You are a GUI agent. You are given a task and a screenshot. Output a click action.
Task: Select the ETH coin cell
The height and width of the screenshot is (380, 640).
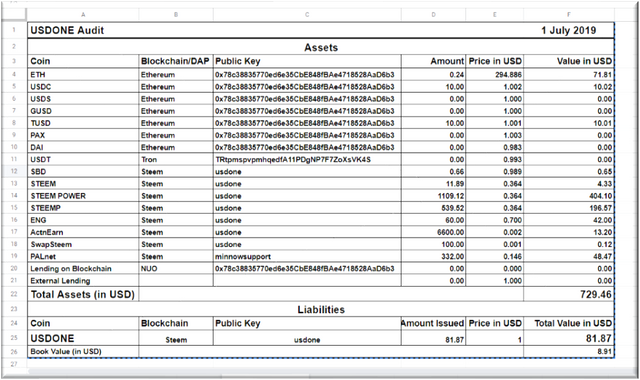pyautogui.click(x=83, y=75)
